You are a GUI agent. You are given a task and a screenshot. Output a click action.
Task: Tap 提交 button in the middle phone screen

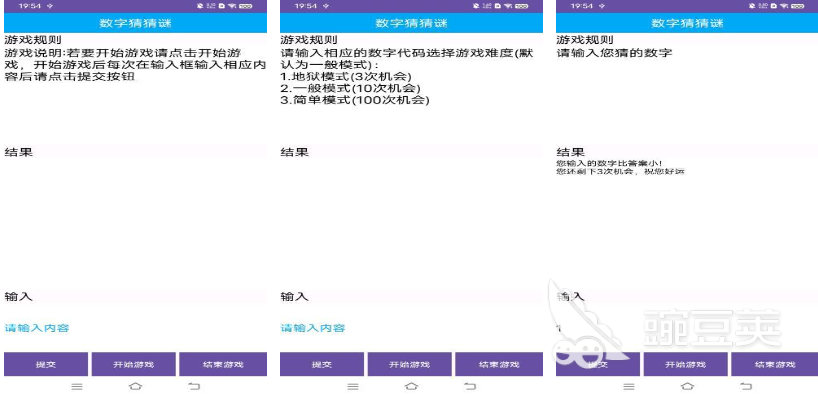pos(322,364)
